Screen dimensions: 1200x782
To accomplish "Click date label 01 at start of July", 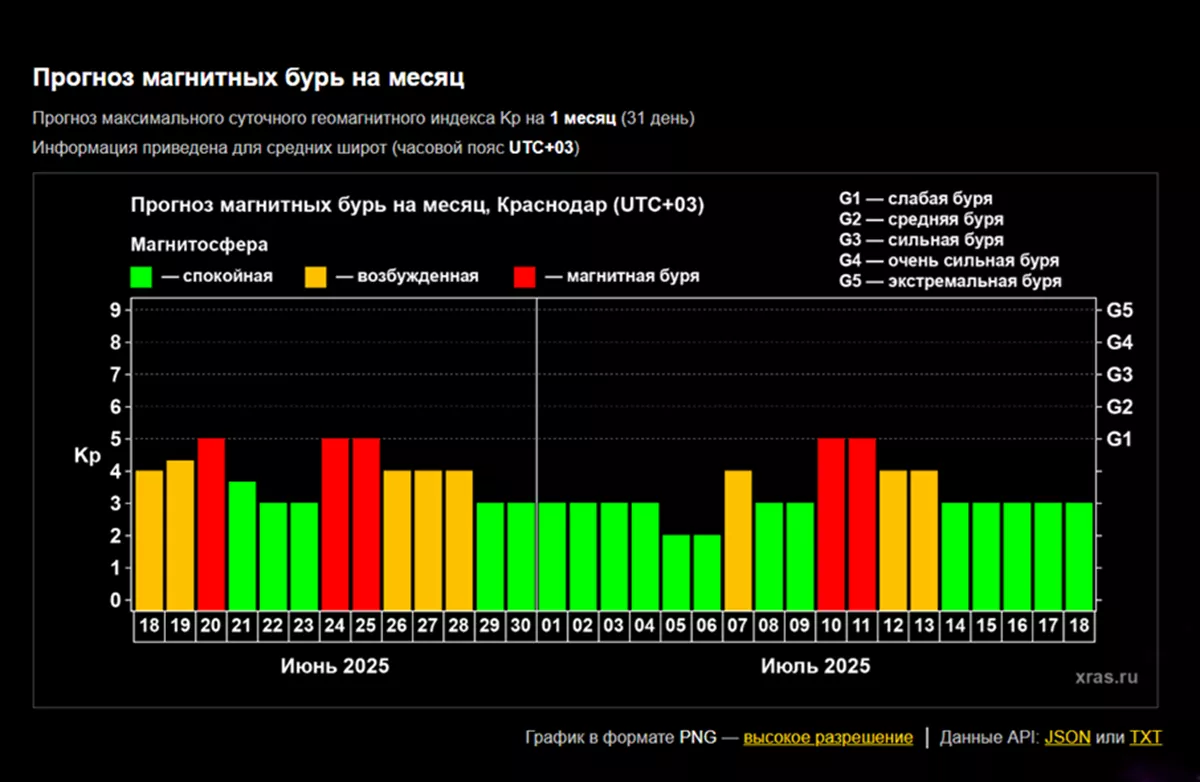I will coord(552,626).
